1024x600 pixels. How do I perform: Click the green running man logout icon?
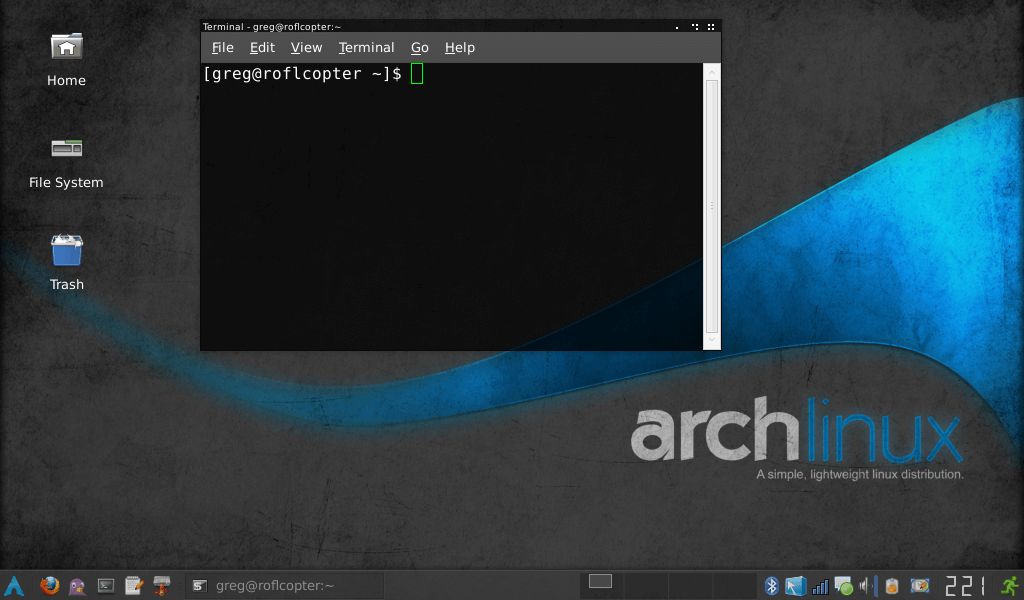pos(1010,586)
